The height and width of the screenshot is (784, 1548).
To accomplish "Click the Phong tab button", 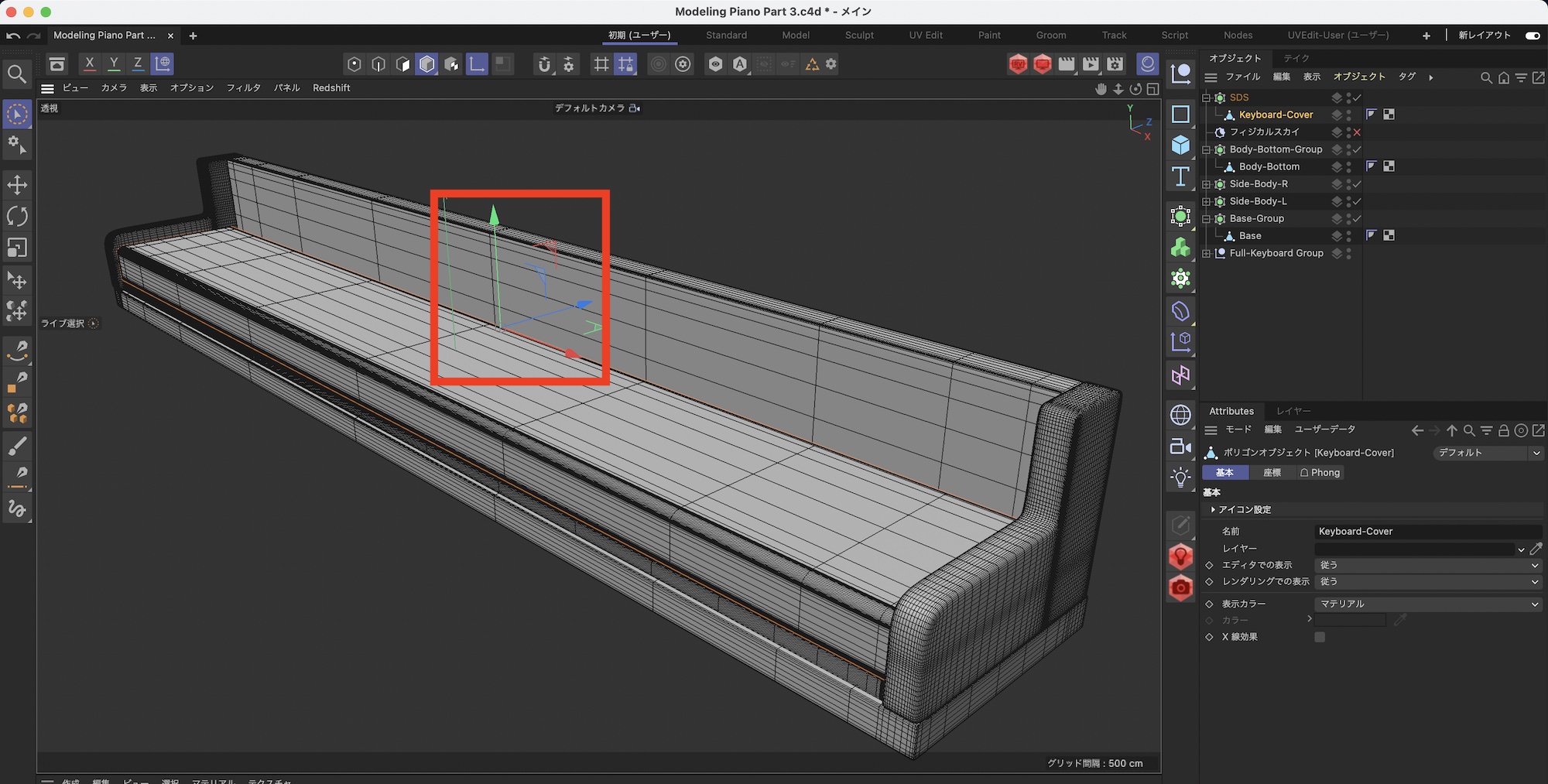I will (1320, 473).
